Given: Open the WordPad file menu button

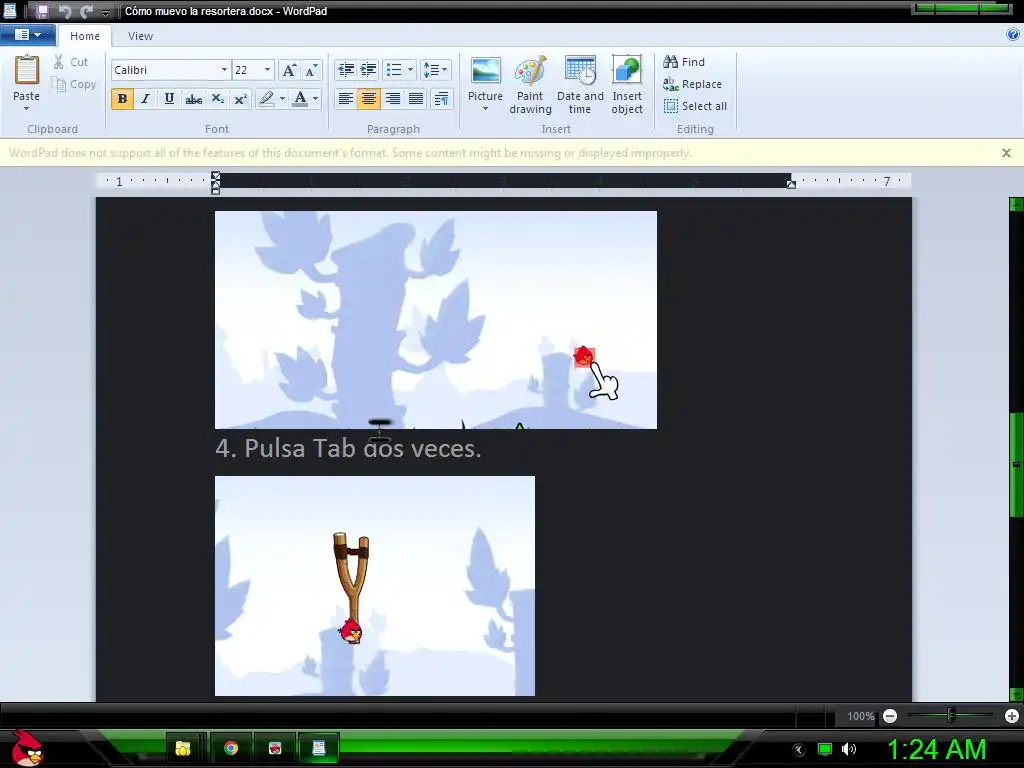Looking at the screenshot, I should [27, 35].
